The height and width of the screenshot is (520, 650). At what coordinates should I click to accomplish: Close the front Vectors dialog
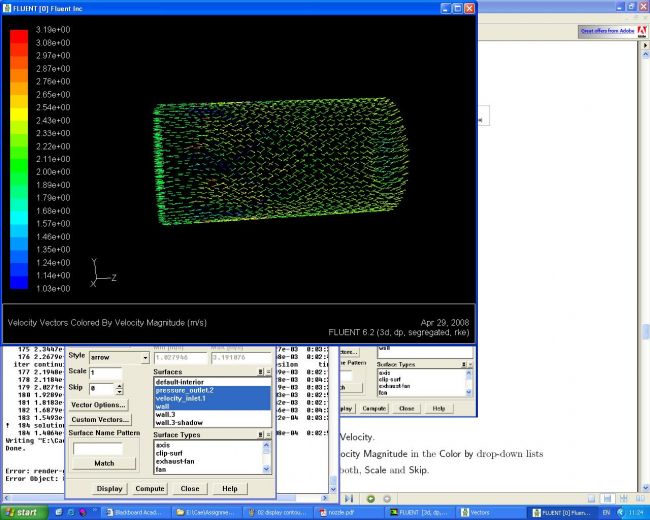point(190,488)
